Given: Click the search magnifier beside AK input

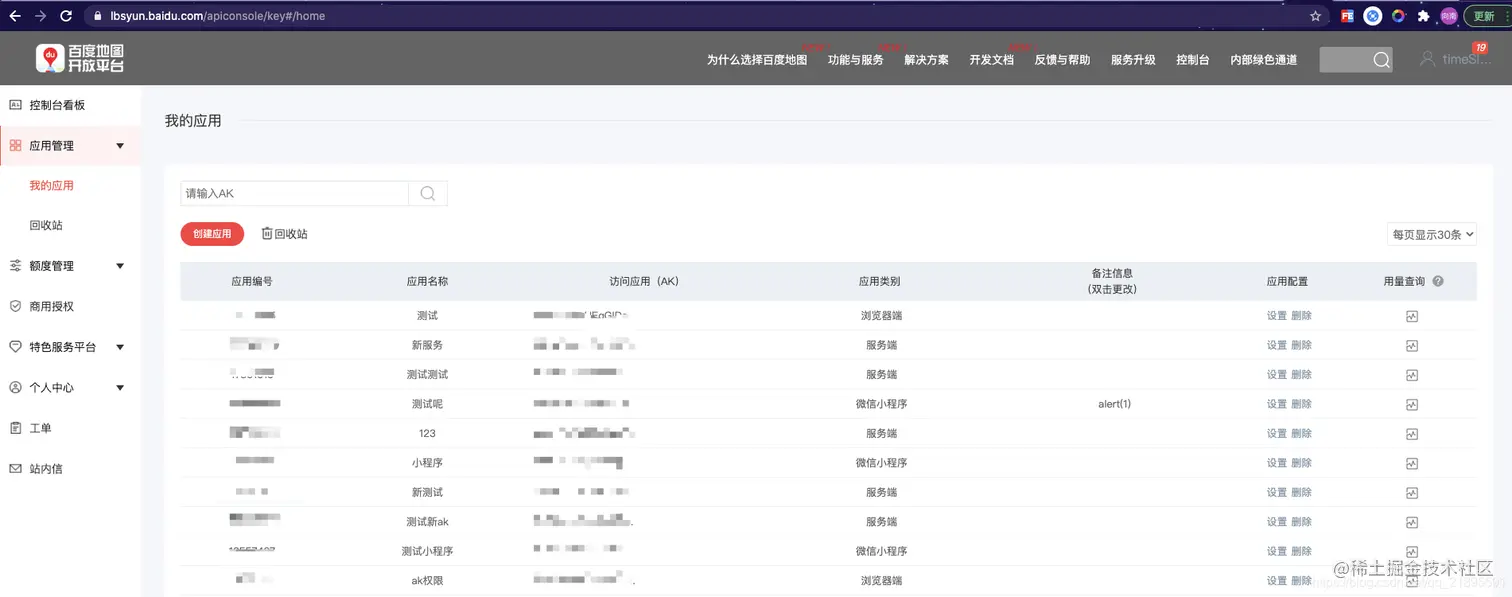Looking at the screenshot, I should [x=428, y=193].
